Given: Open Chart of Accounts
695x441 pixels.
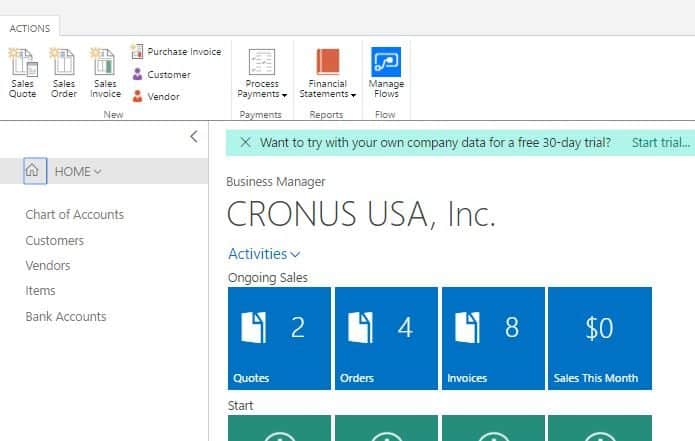Looking at the screenshot, I should point(74,215).
